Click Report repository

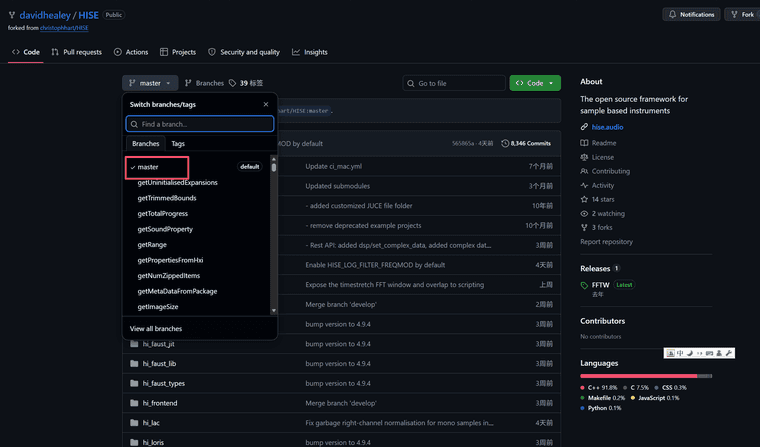pyautogui.click(x=606, y=241)
